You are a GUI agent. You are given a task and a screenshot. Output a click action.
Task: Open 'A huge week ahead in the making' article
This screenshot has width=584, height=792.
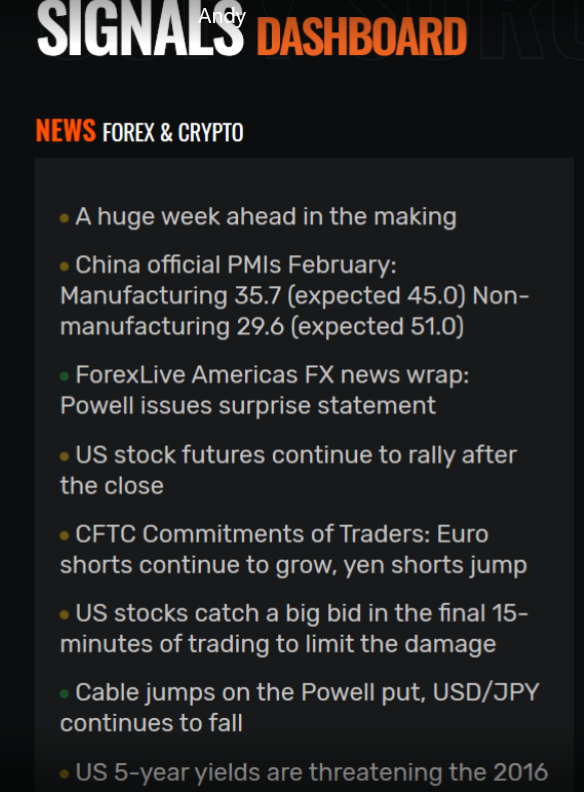[x=266, y=217]
